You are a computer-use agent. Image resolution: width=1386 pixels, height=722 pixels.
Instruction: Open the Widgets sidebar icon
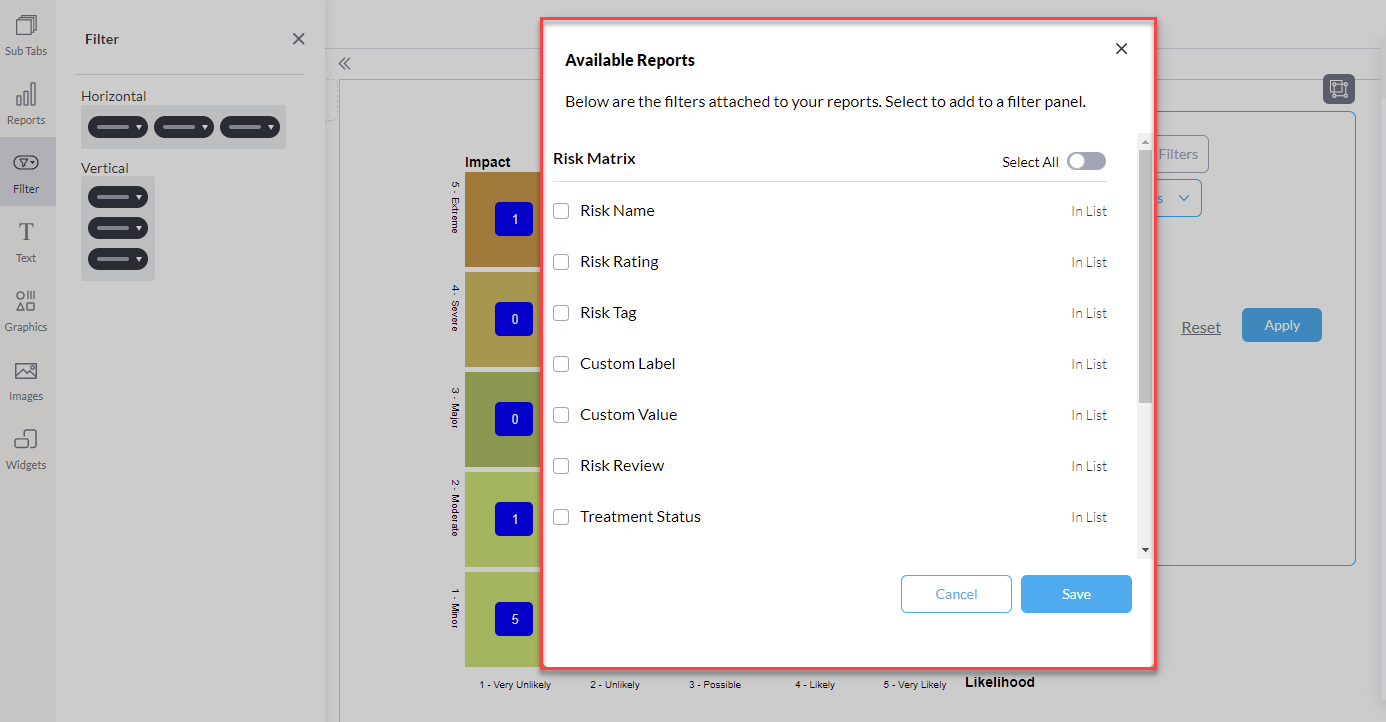point(26,449)
